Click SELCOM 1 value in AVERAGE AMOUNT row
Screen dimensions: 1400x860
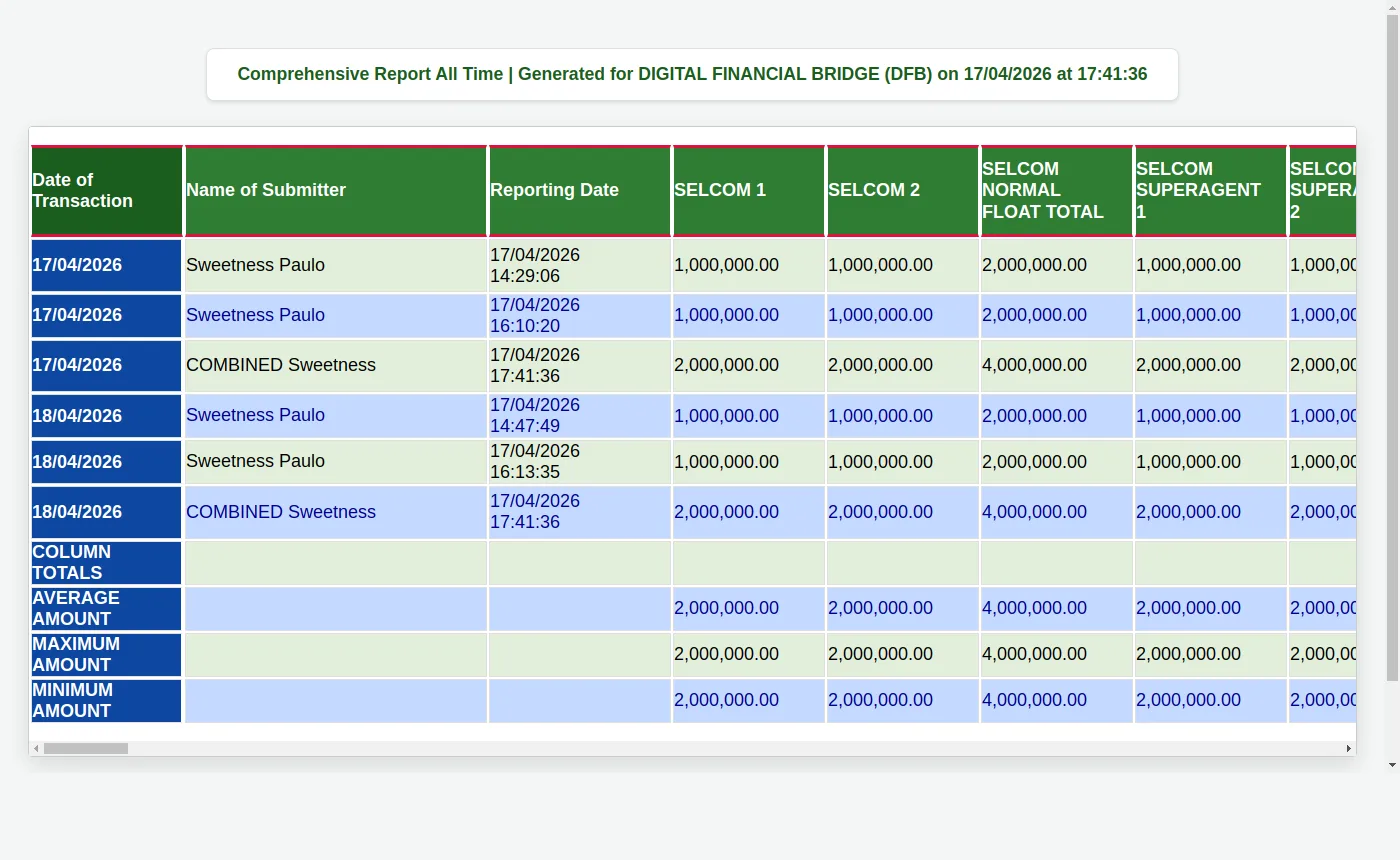(x=726, y=608)
